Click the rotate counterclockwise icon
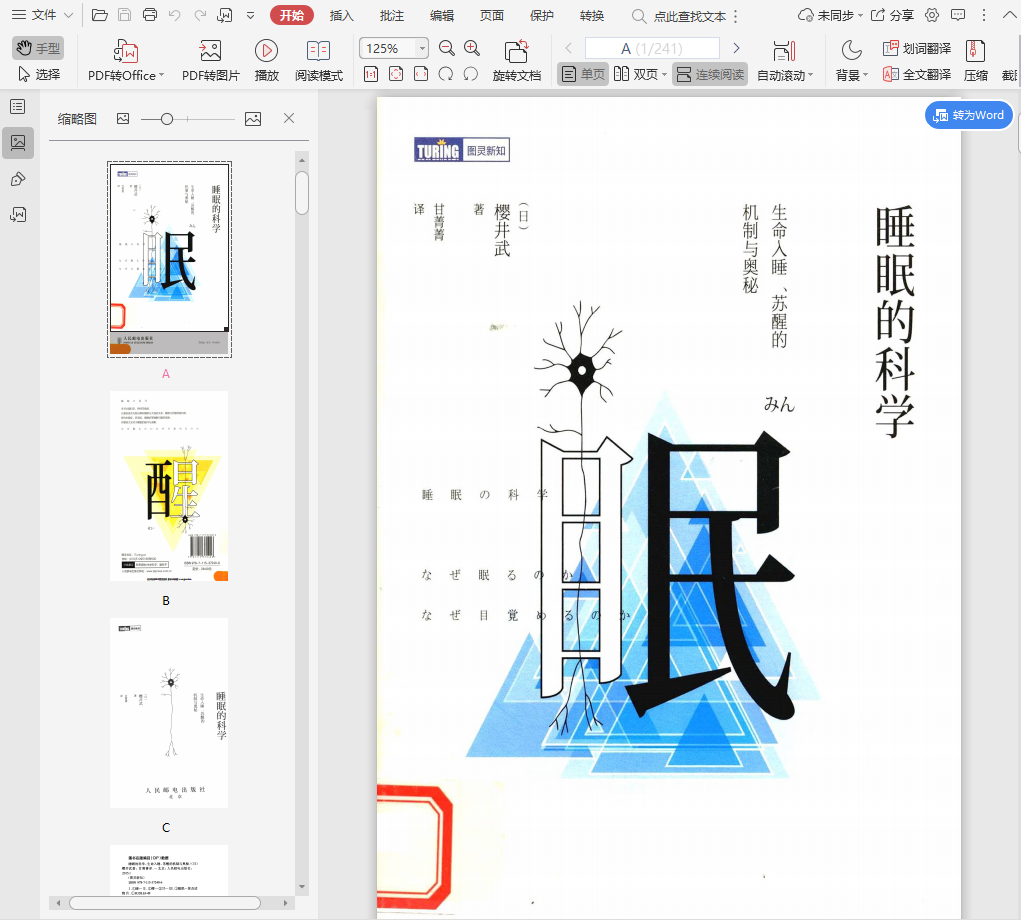The height and width of the screenshot is (920, 1021). pyautogui.click(x=446, y=74)
